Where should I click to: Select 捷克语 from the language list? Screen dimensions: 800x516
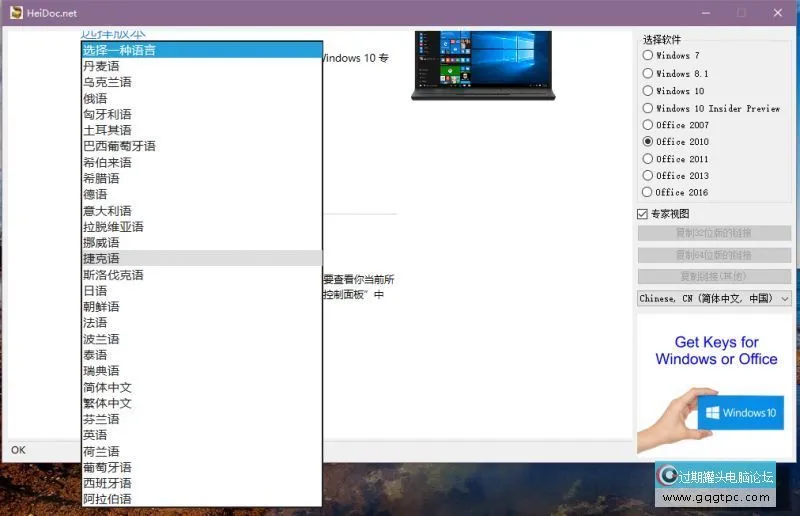pos(102,258)
